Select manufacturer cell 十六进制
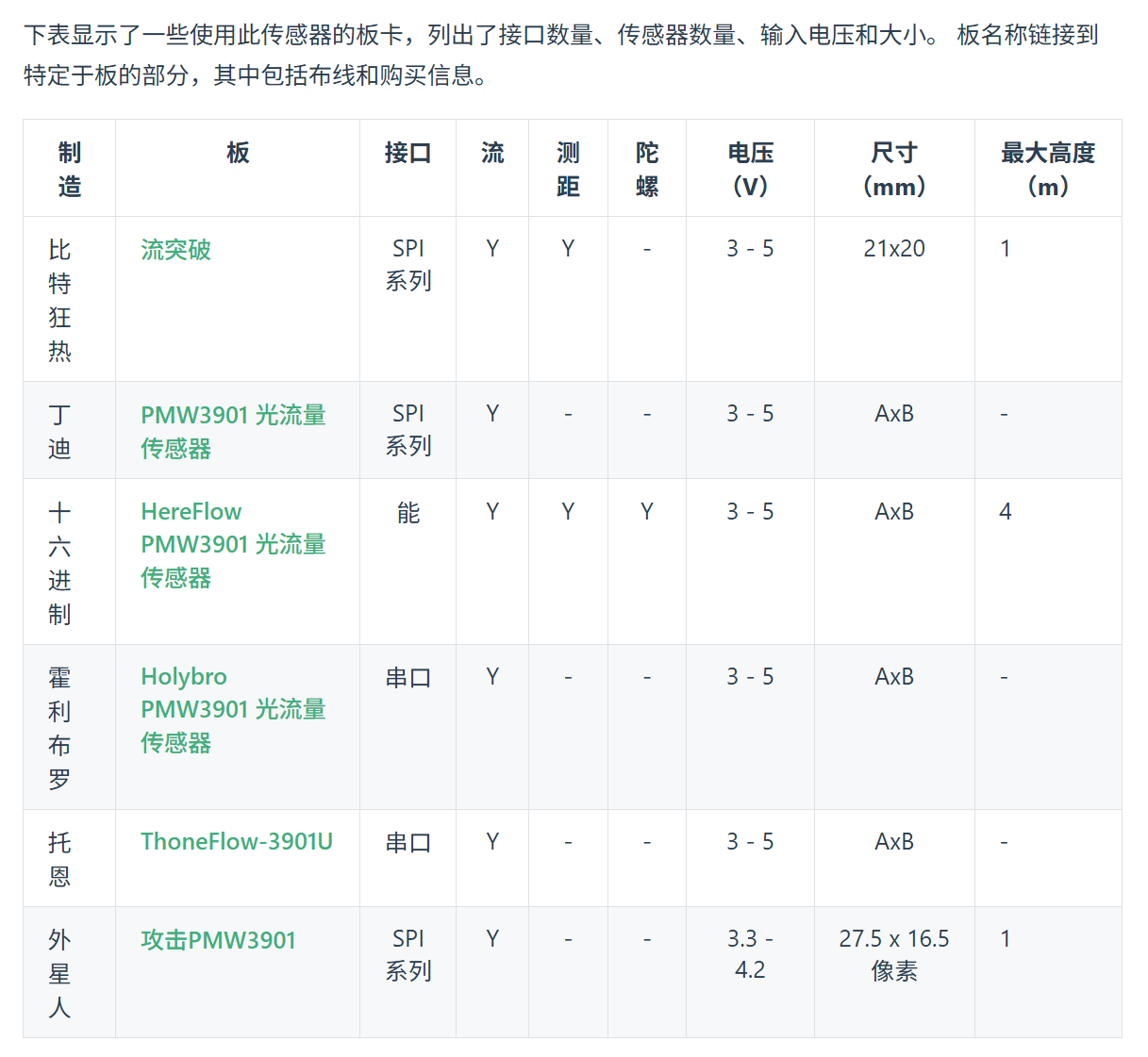1148x1057 pixels. coord(70,562)
